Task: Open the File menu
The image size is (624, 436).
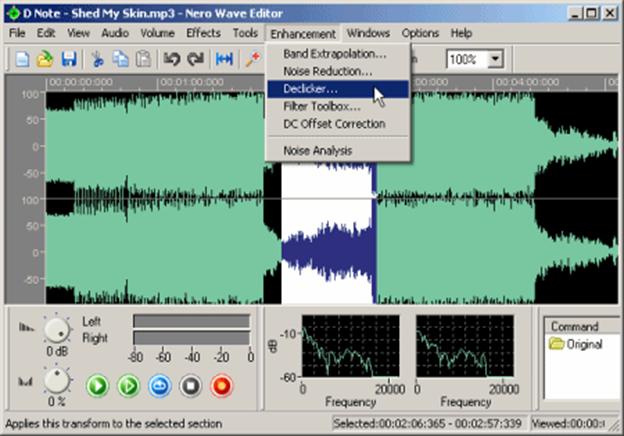Action: (17, 33)
